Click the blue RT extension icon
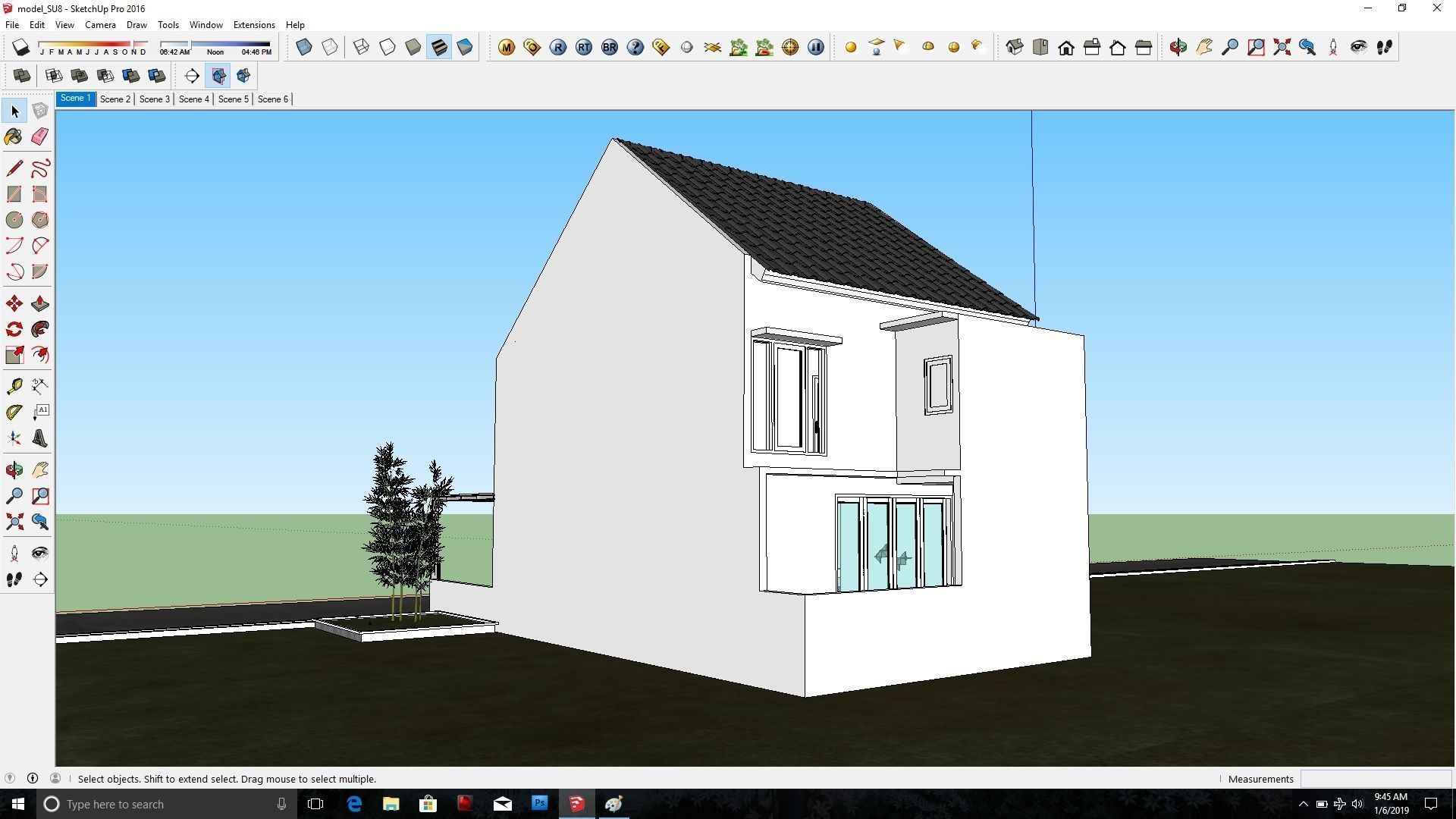This screenshot has width=1456, height=819. [x=584, y=47]
